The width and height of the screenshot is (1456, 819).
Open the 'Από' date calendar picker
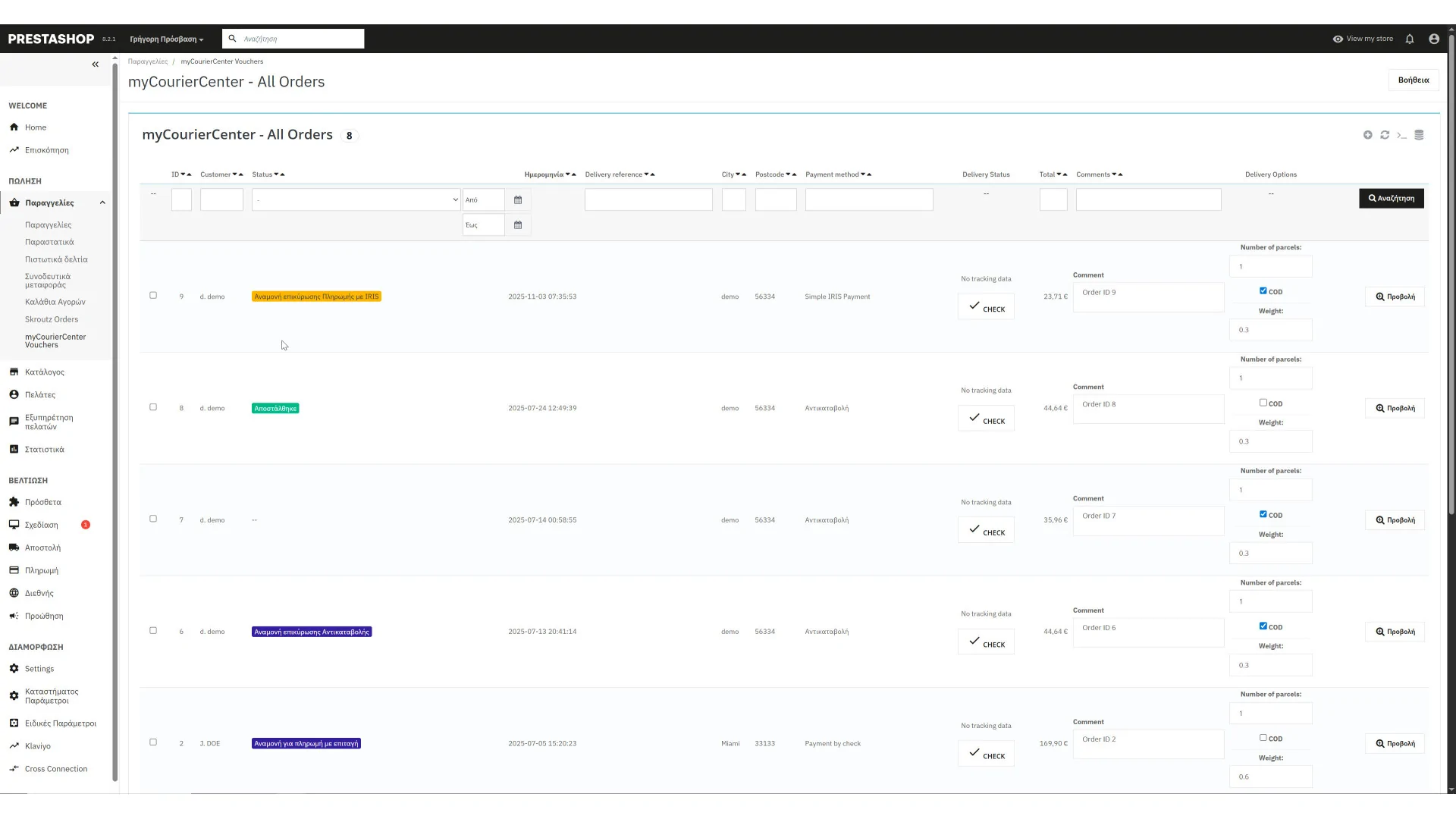point(518,200)
